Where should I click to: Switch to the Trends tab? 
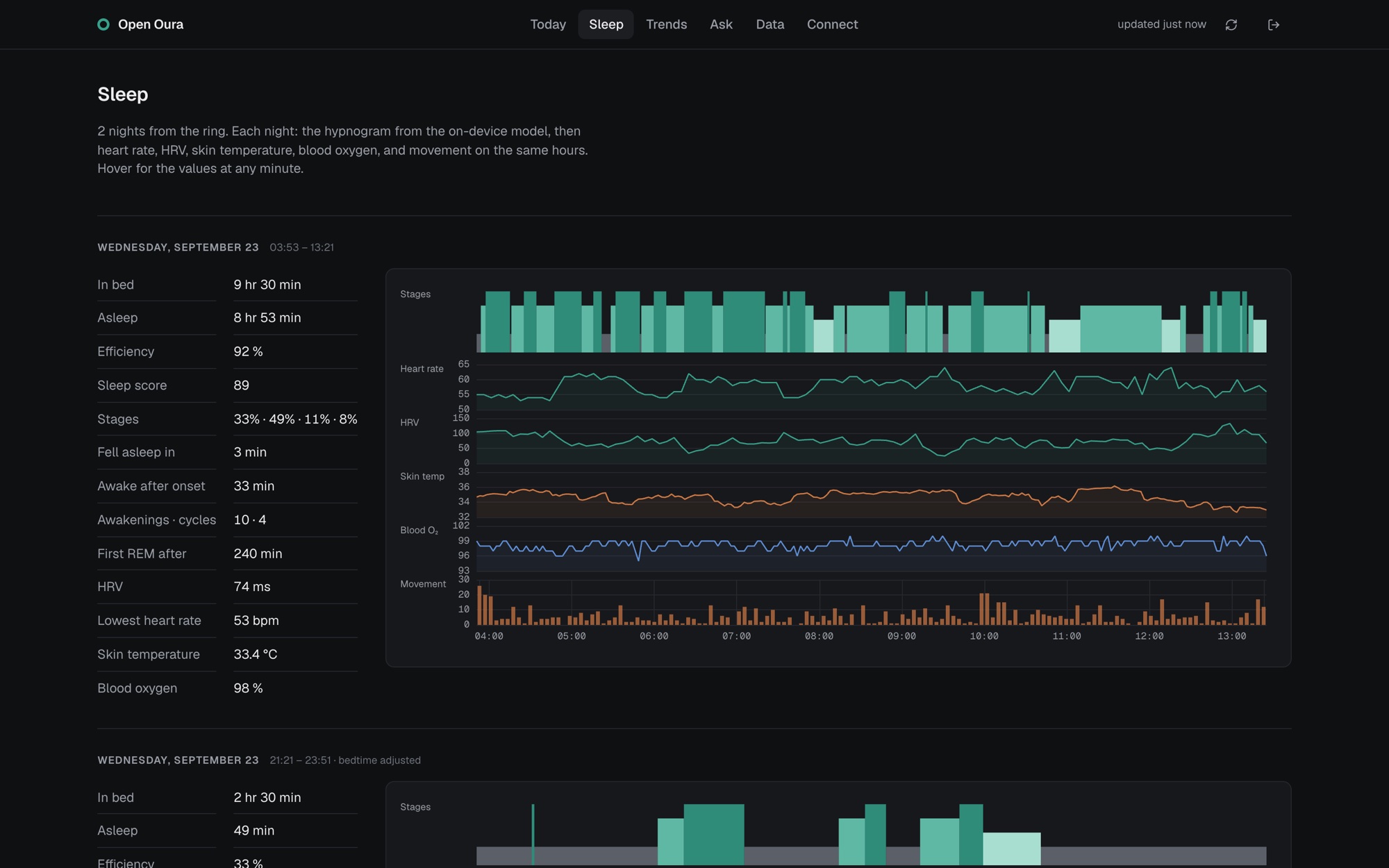[666, 24]
